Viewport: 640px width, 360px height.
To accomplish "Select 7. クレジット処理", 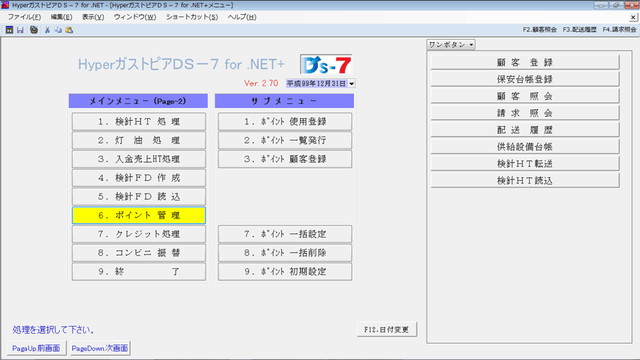I will (139, 234).
